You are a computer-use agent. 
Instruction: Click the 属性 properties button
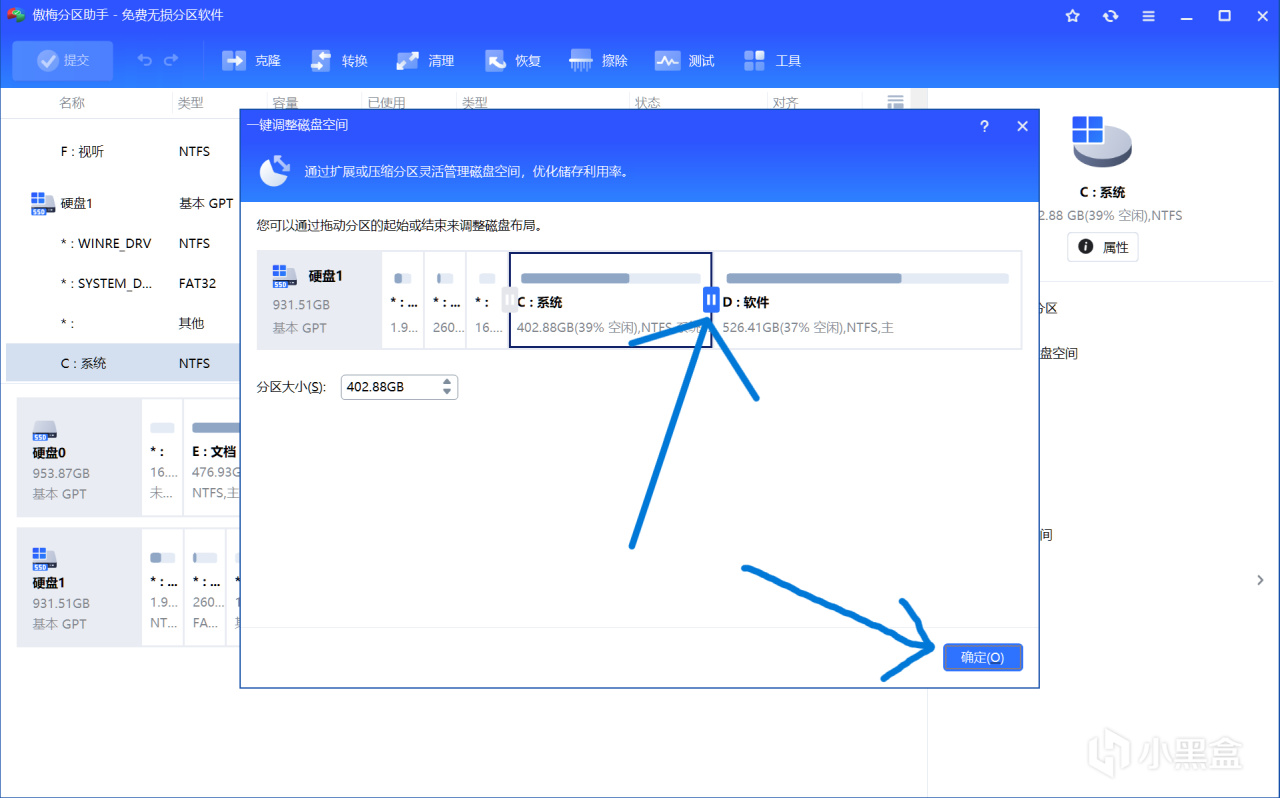(1103, 247)
